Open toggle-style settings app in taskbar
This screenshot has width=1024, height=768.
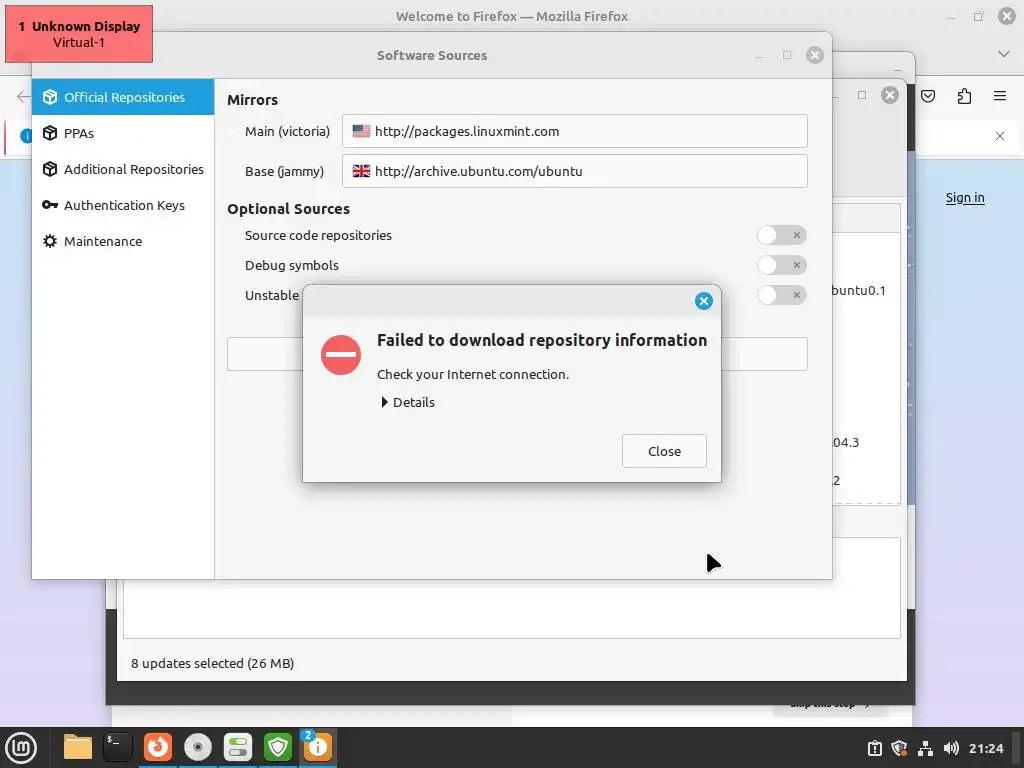point(238,747)
